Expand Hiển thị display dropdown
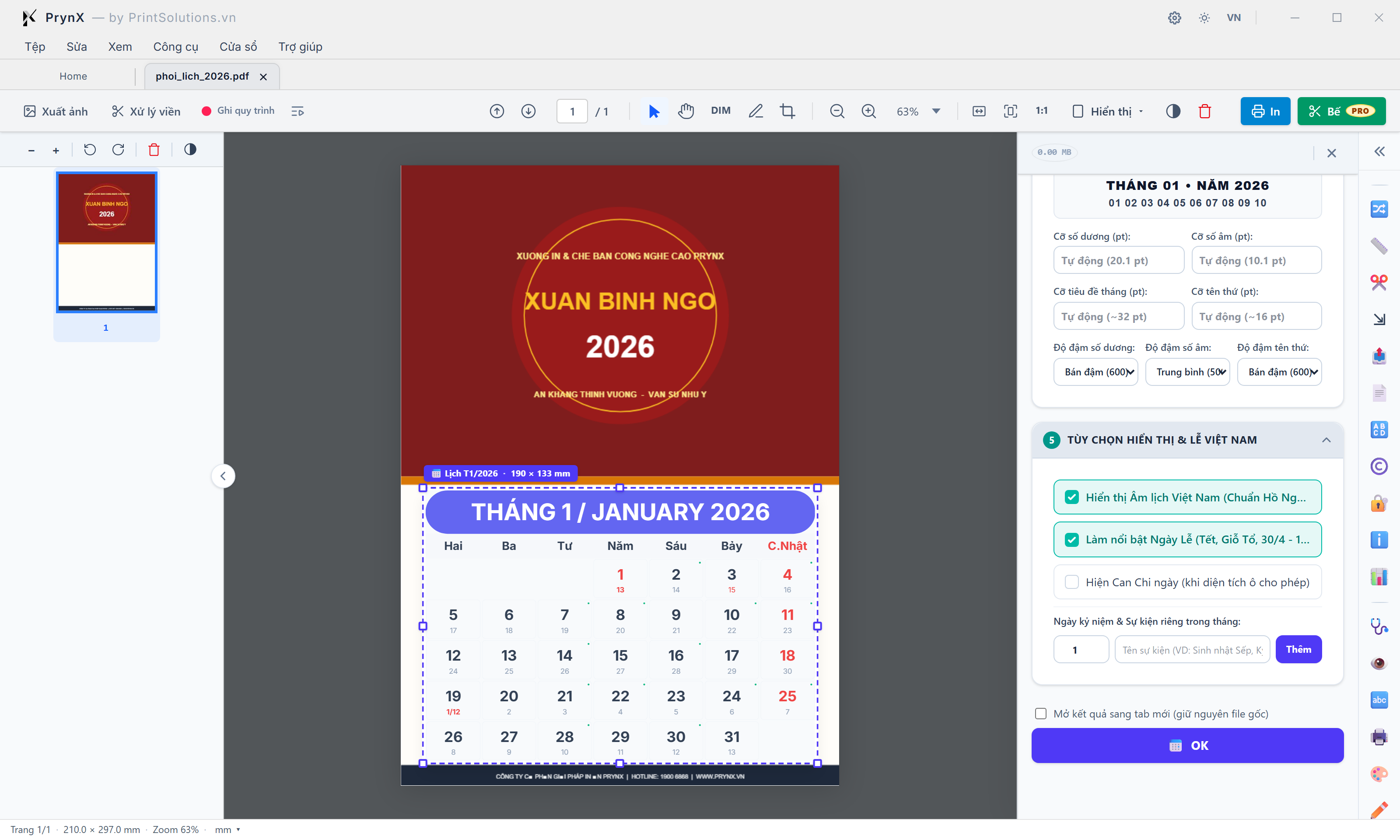 coord(1108,112)
